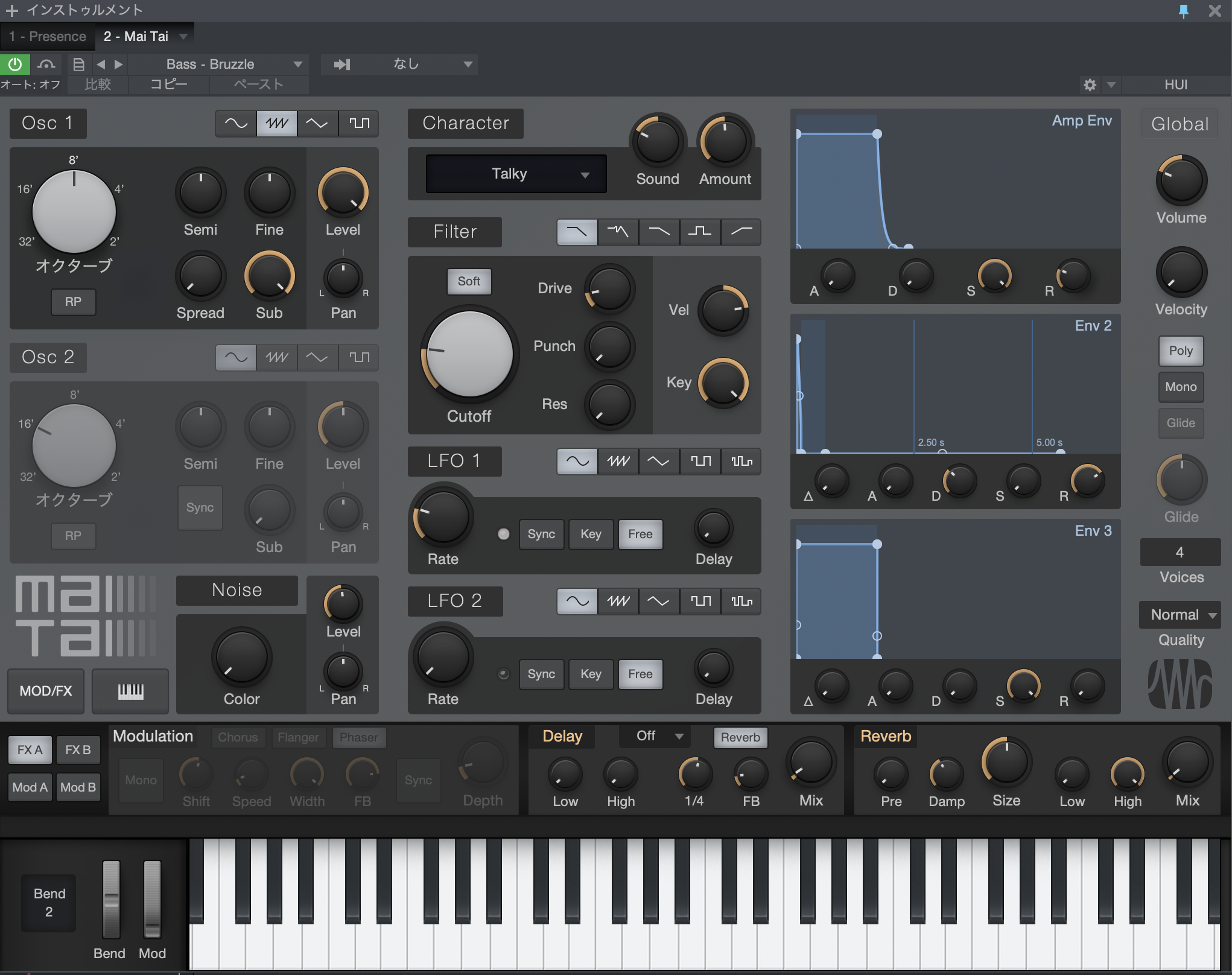The height and width of the screenshot is (975, 1232).
Task: Open the Mod A tab
Action: (x=30, y=787)
